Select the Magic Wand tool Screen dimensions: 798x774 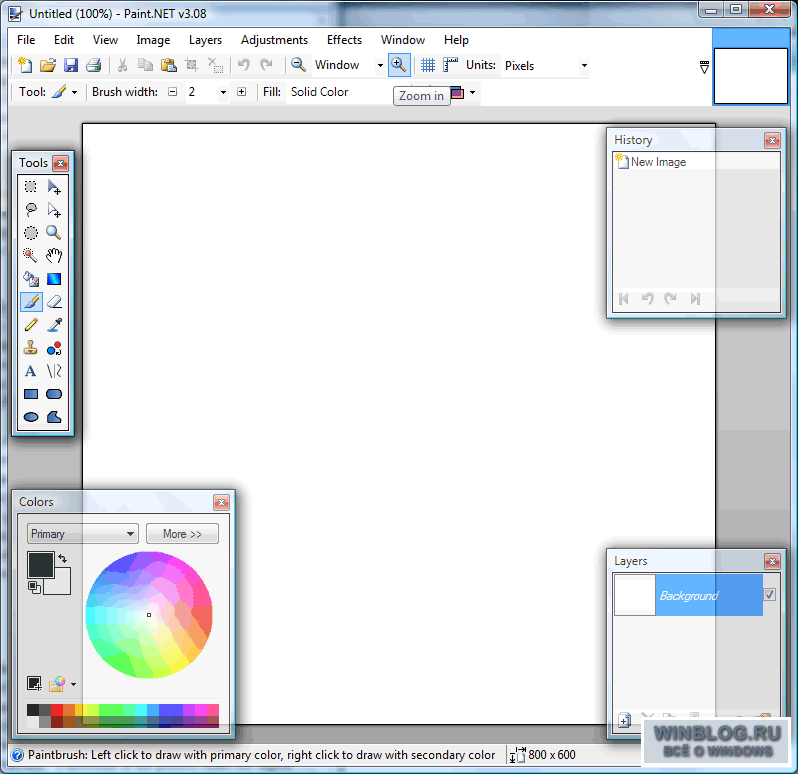coord(31,255)
